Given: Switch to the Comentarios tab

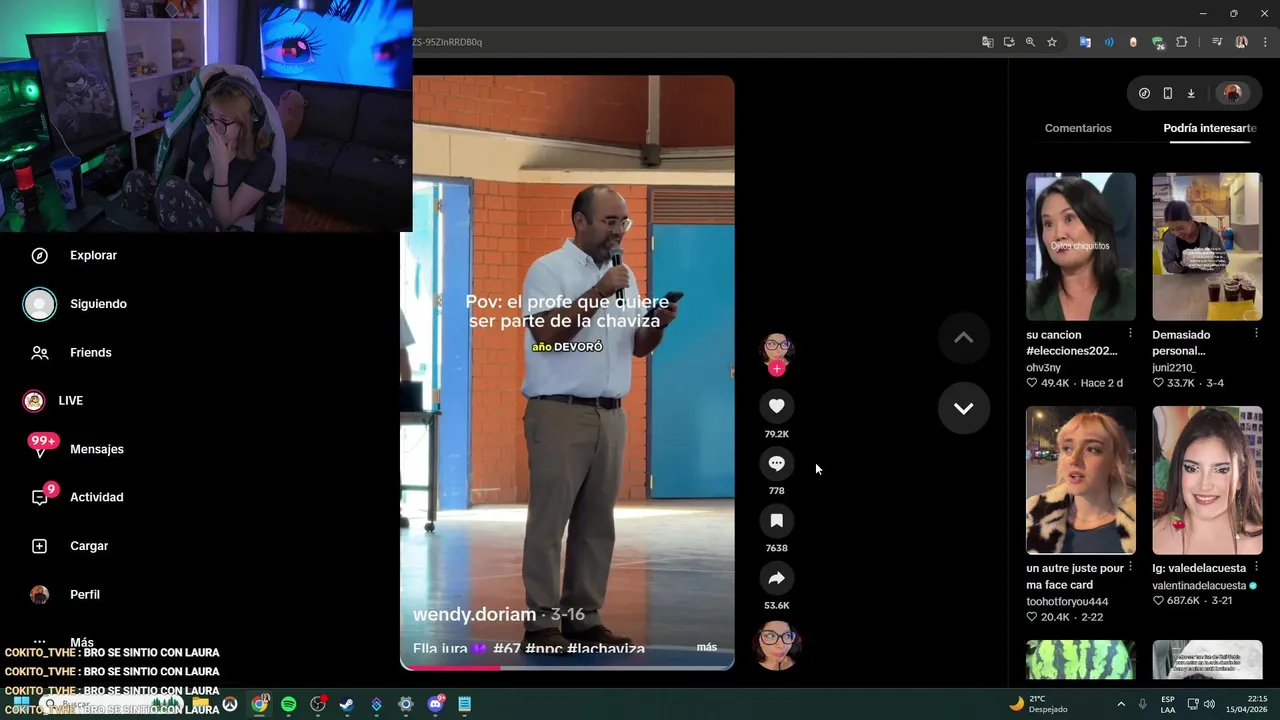Looking at the screenshot, I should [x=1078, y=128].
